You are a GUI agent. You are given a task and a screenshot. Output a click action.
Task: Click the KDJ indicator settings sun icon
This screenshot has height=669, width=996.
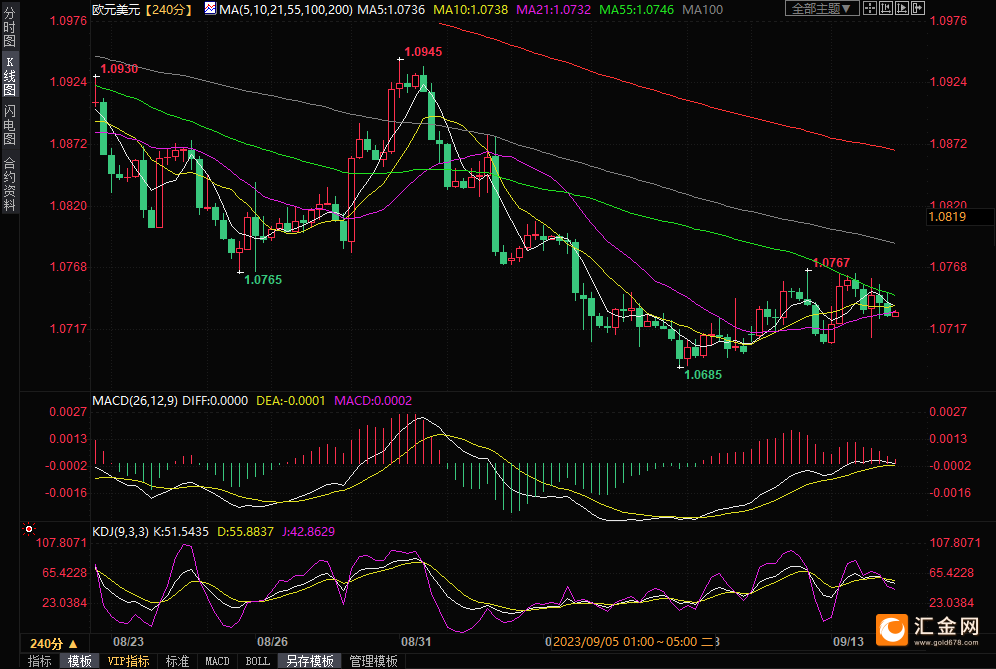coord(29,529)
